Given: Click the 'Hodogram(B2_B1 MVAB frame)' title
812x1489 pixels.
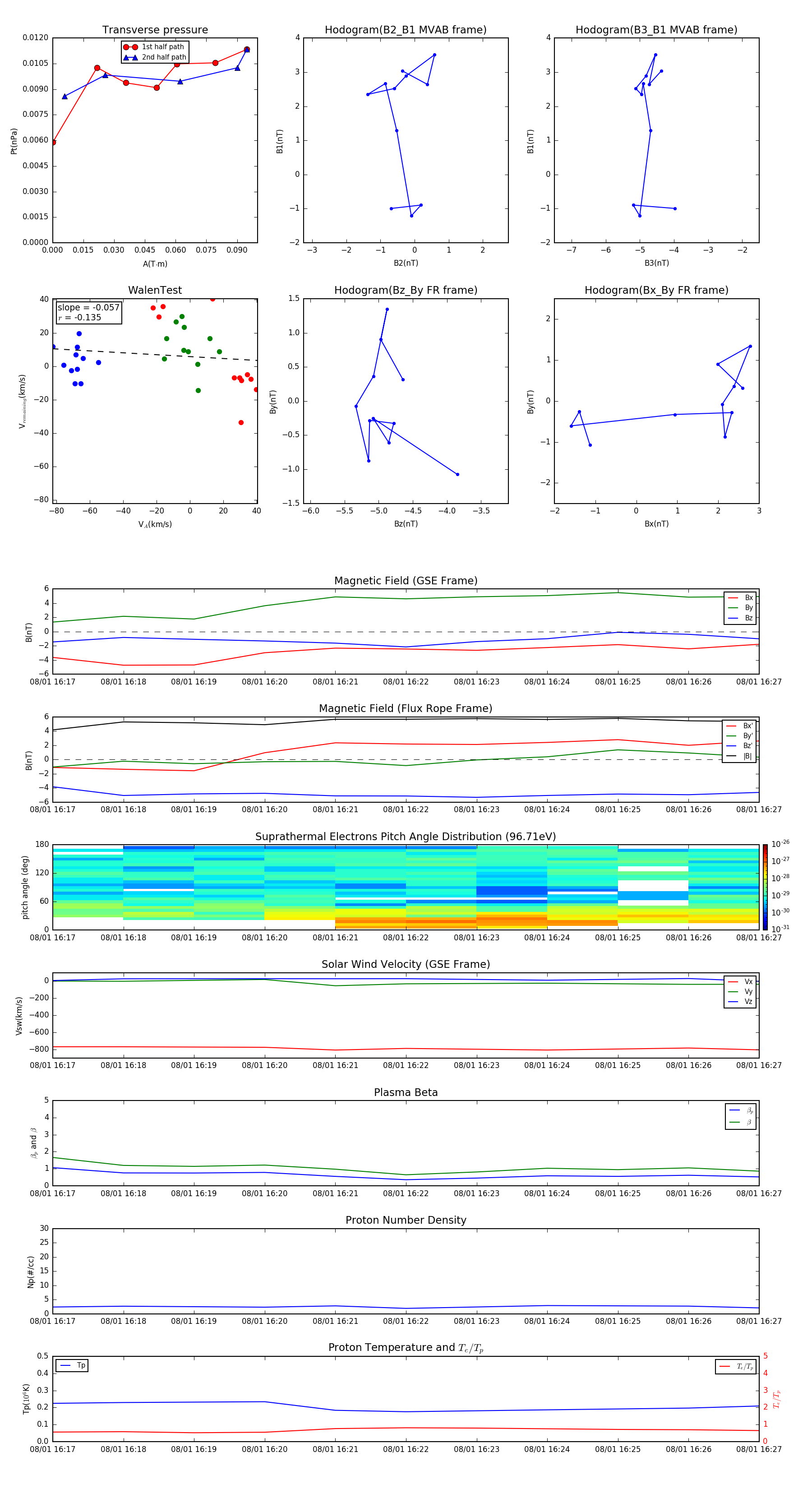Looking at the screenshot, I should (406, 30).
